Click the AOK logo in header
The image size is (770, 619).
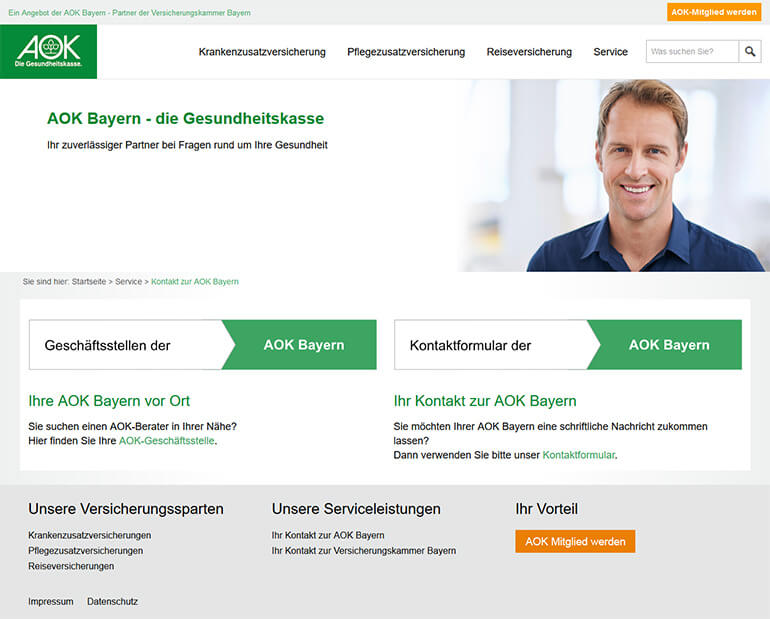click(x=49, y=52)
